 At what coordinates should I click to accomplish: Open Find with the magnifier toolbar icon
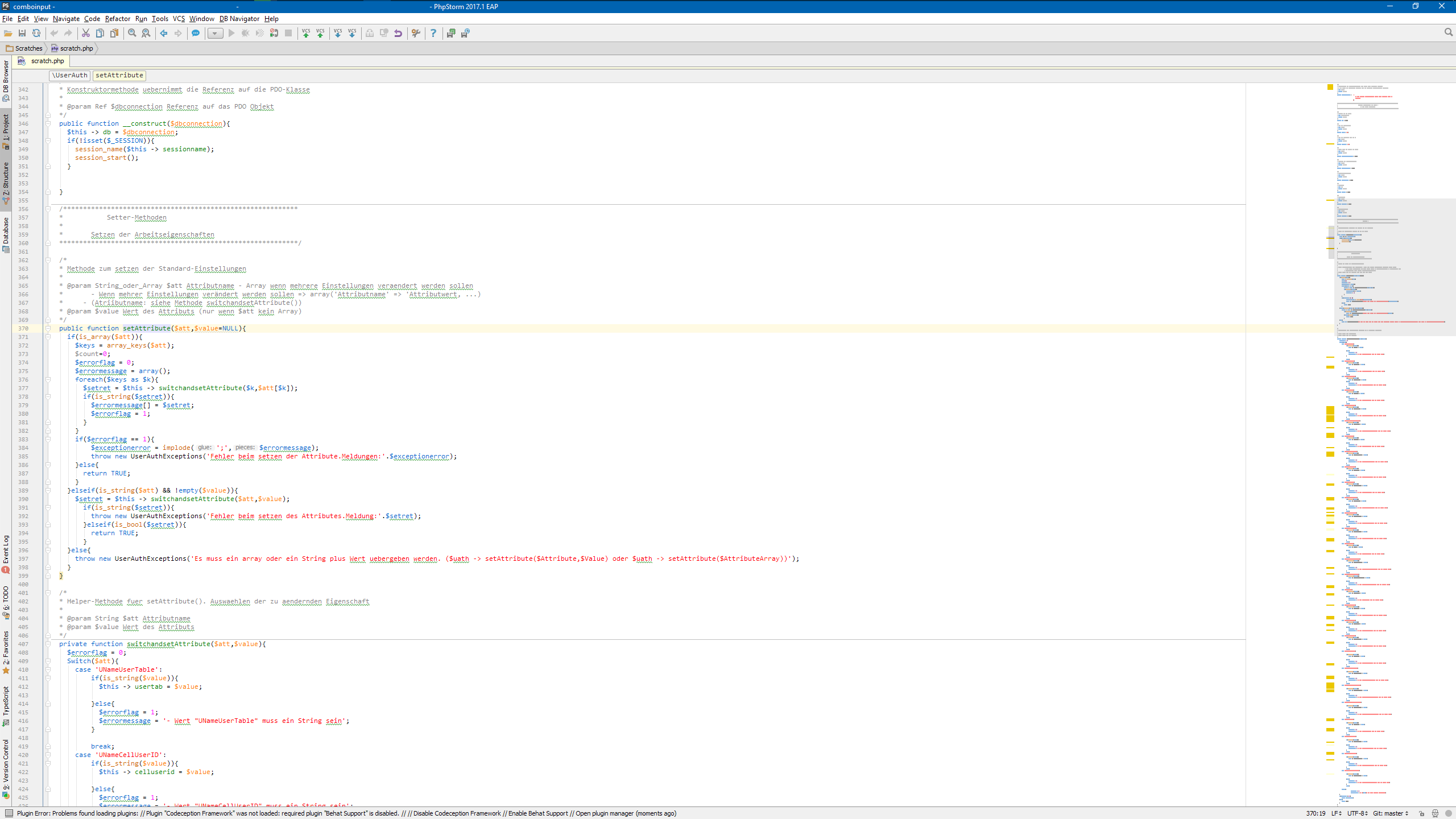point(132,33)
